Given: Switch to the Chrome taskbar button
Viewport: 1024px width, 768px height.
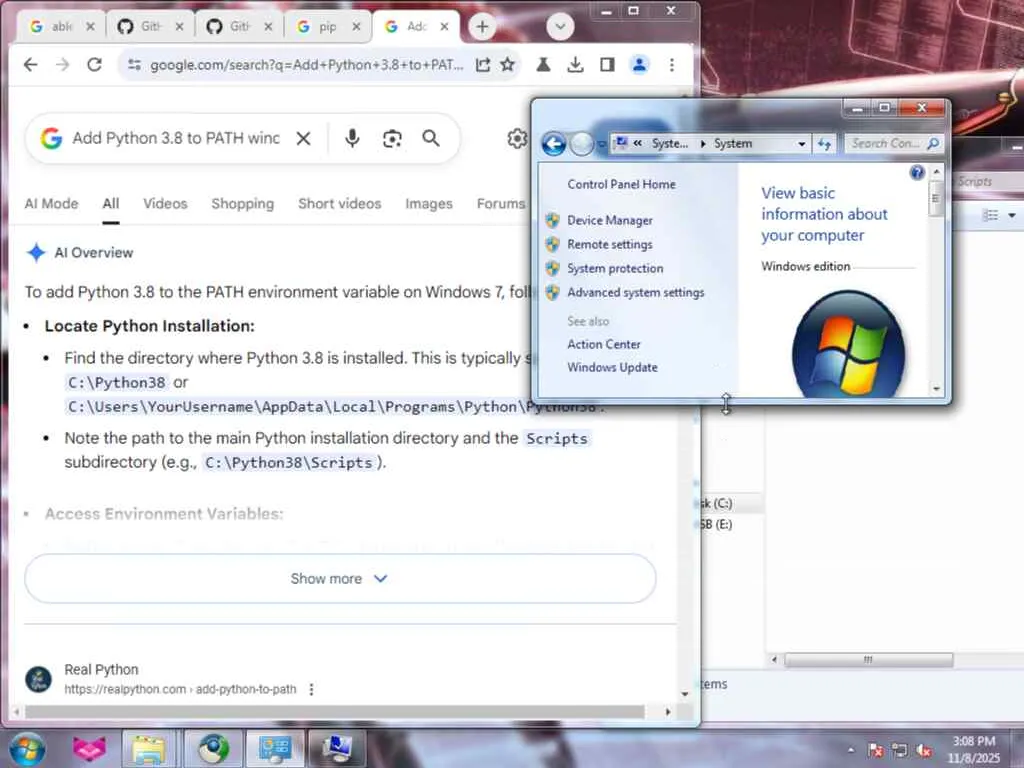Looking at the screenshot, I should point(214,749).
